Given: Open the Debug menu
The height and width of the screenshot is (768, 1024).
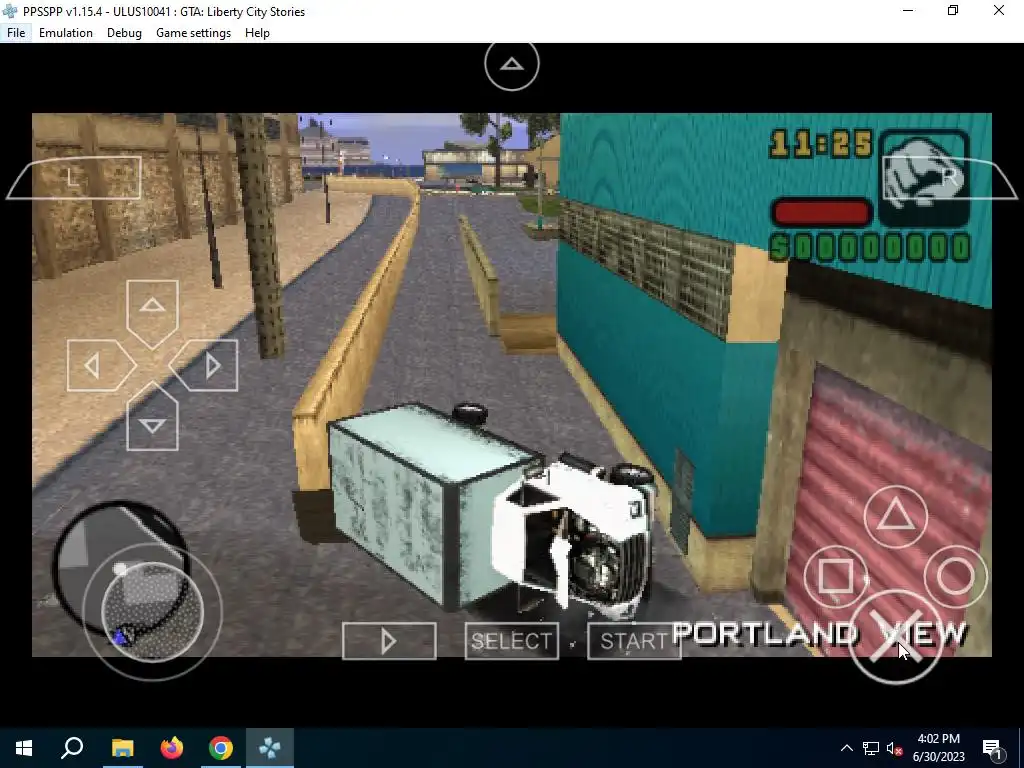Looking at the screenshot, I should (x=124, y=33).
